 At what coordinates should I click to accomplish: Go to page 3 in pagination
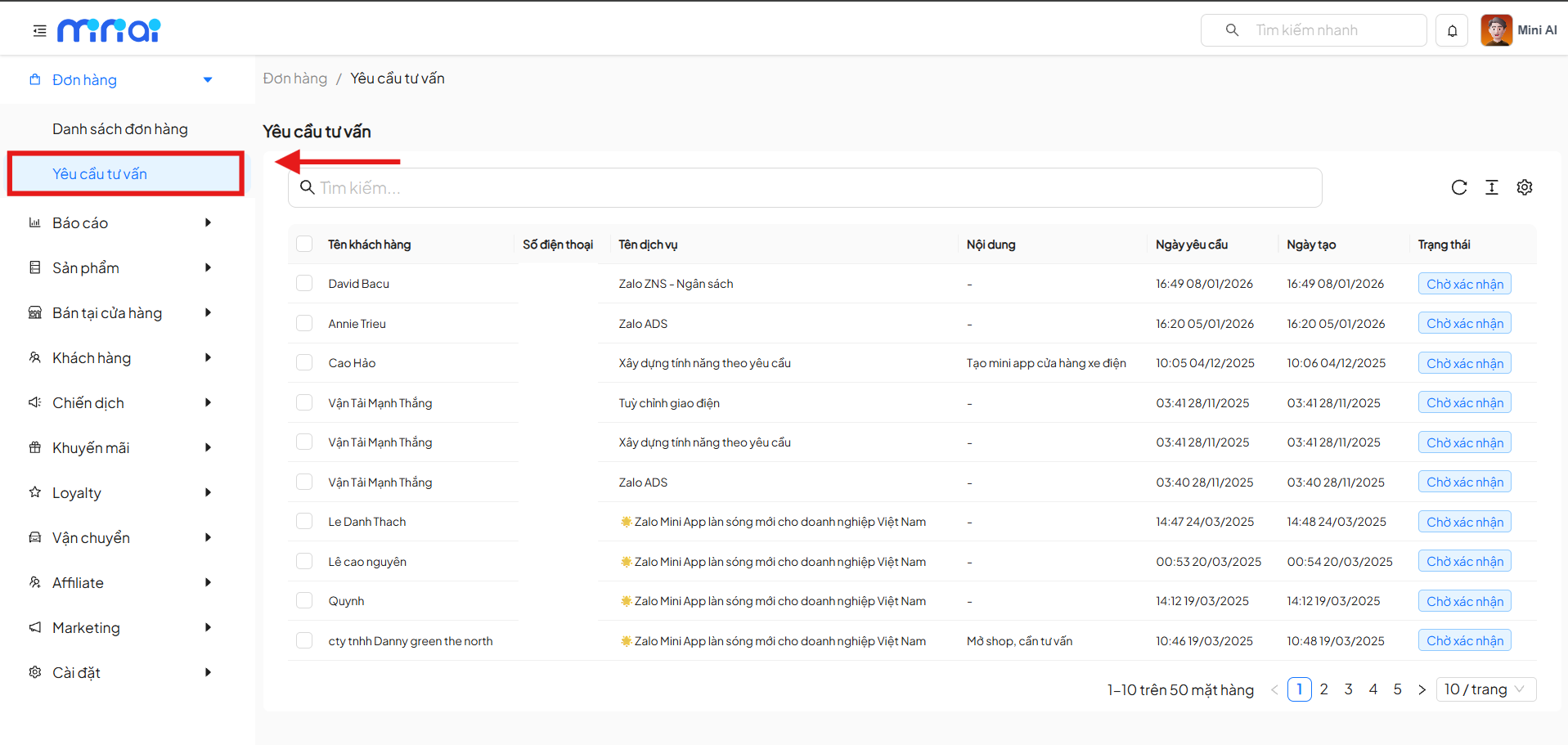(1348, 689)
